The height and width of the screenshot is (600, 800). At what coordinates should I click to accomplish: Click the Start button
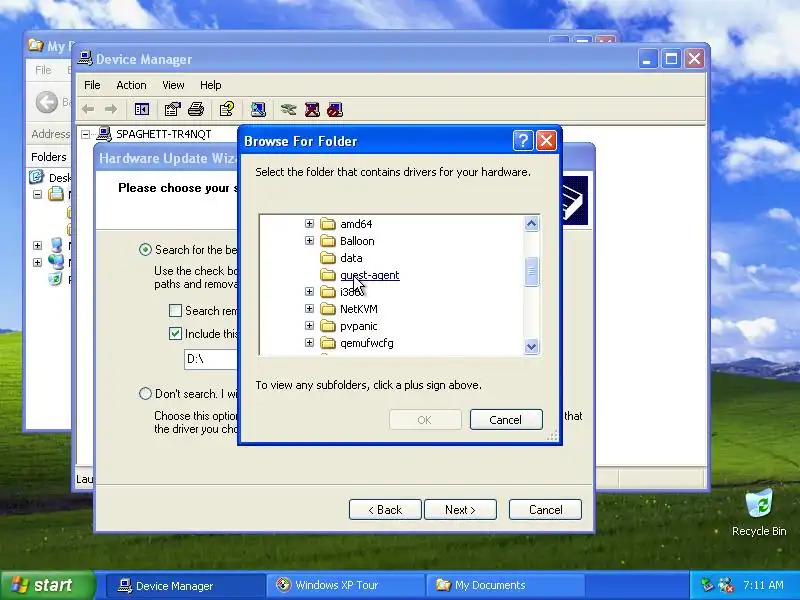pos(47,585)
